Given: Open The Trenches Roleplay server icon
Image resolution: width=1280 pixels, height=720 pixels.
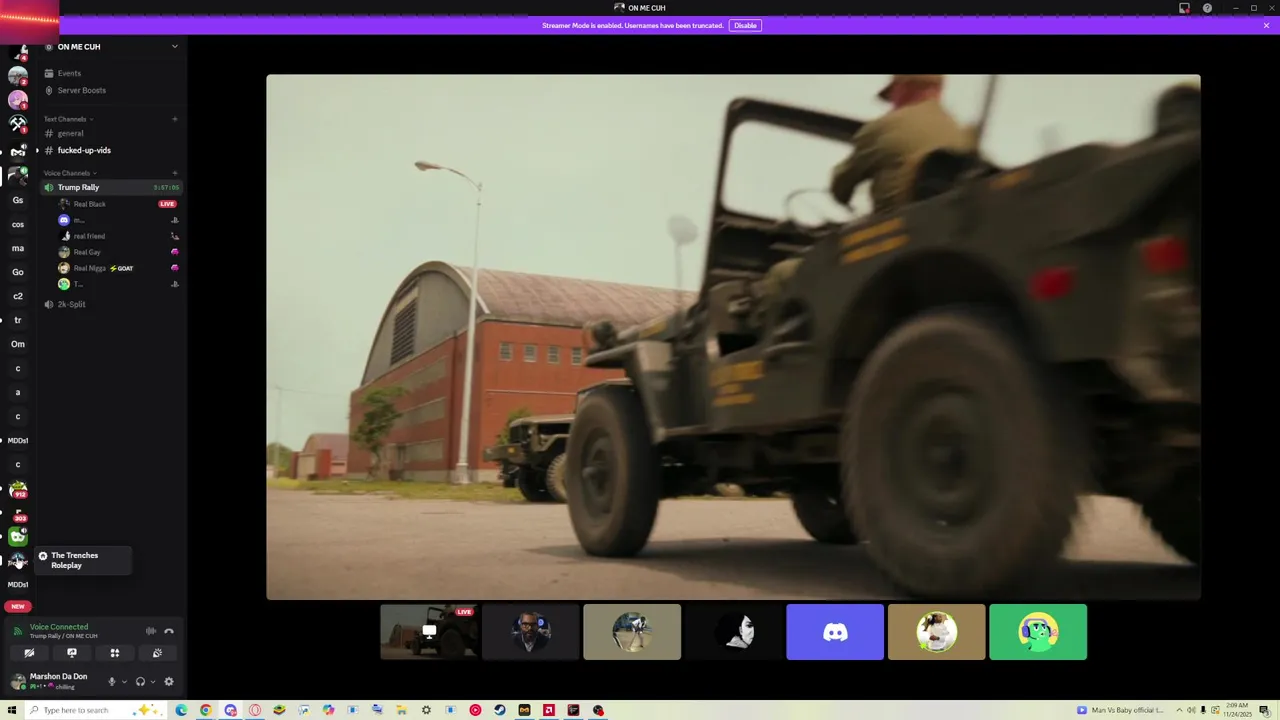Looking at the screenshot, I should [18, 560].
